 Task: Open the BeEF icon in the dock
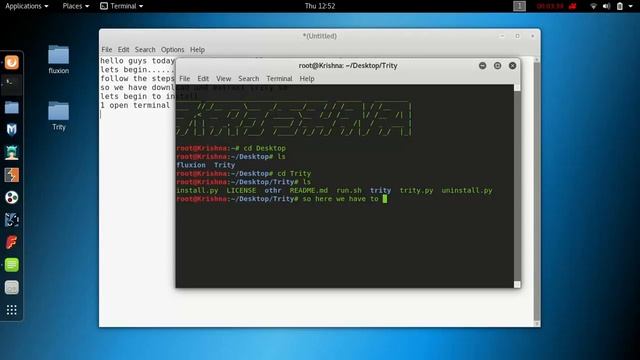point(11,220)
